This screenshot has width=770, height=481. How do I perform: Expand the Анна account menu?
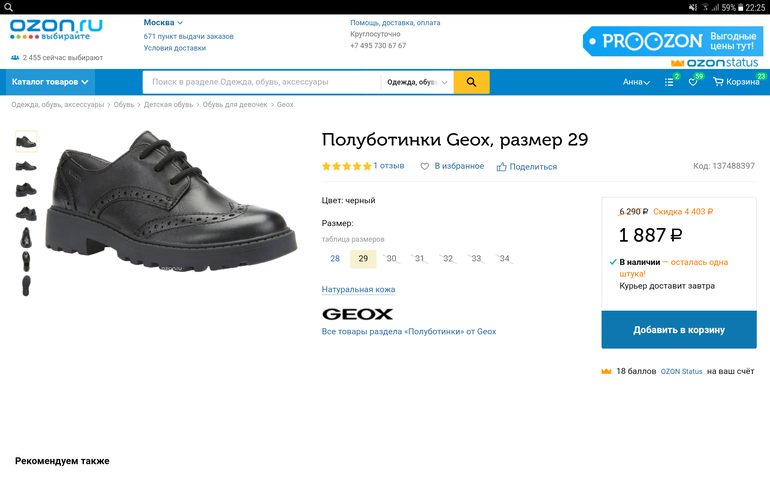[x=636, y=82]
